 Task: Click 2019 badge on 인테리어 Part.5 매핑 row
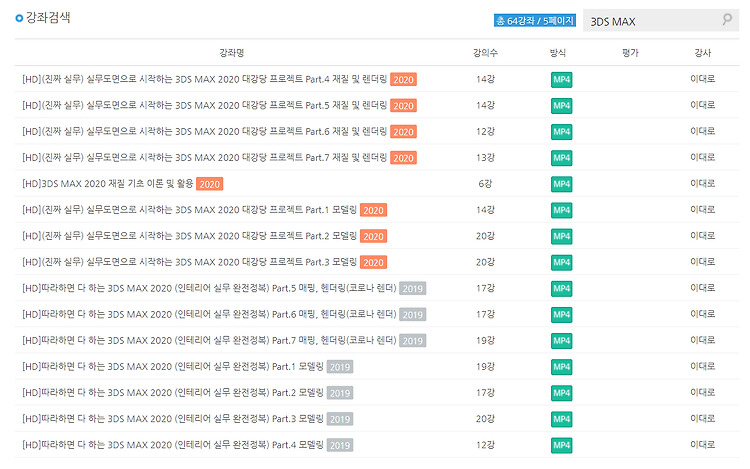tap(412, 289)
